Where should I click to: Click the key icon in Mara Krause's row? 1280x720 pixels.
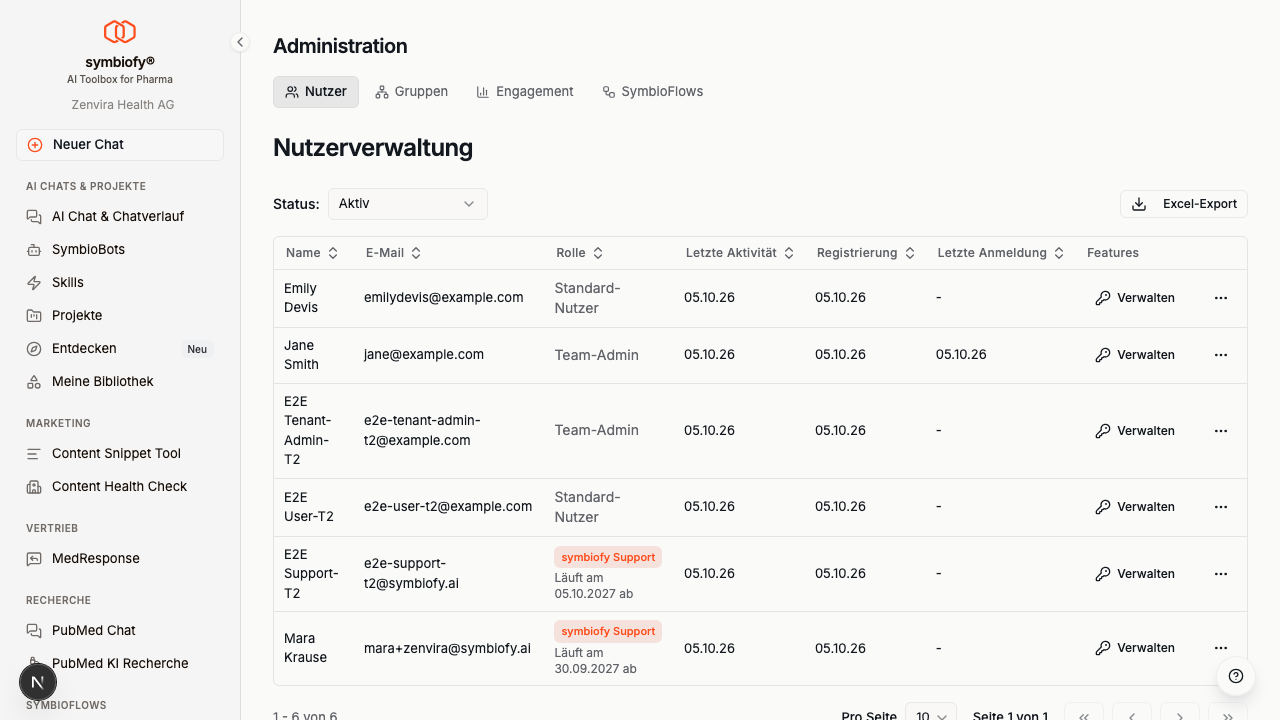1103,648
